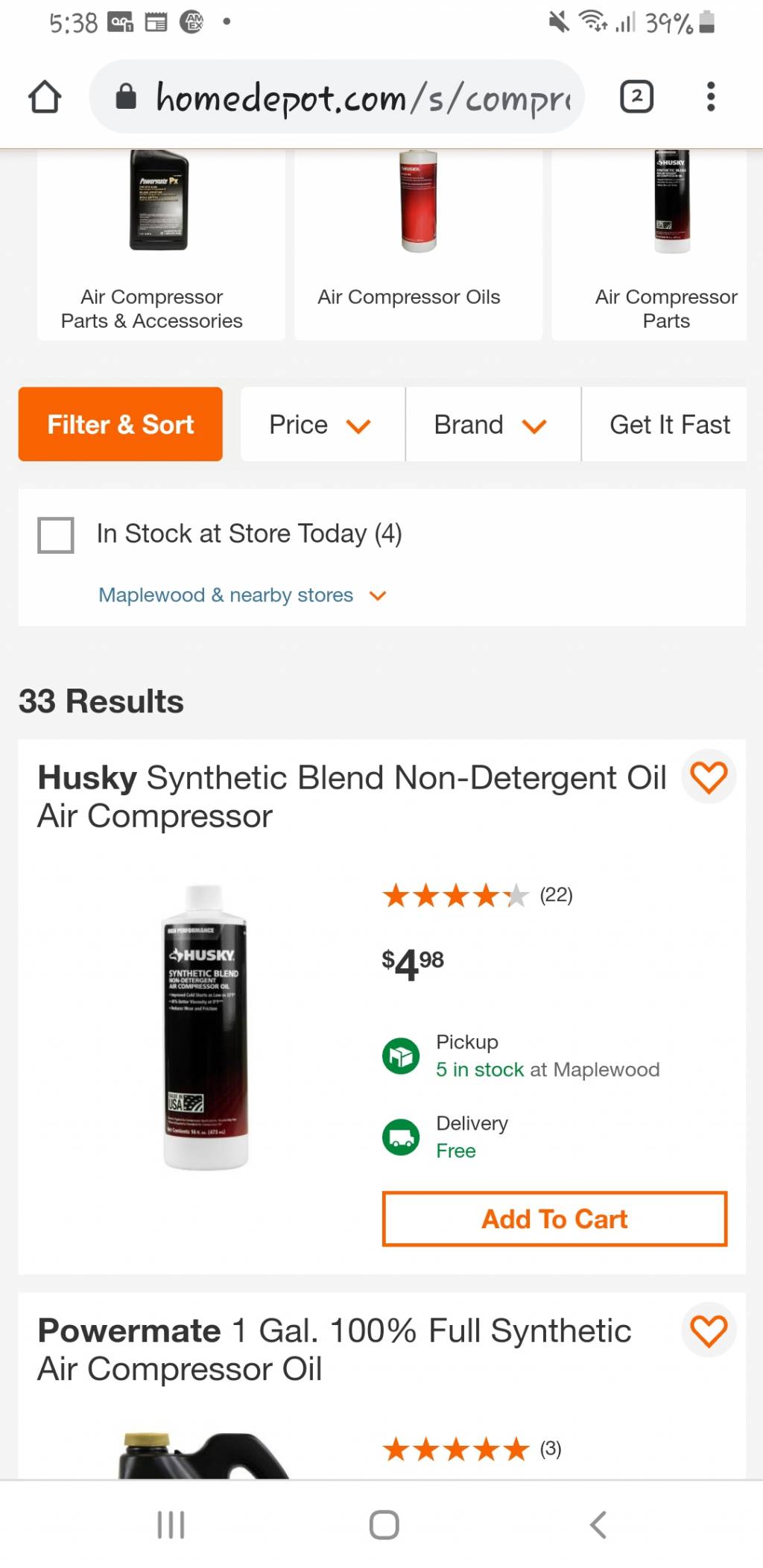Tap the Android recent apps icon
Screen dimensions: 763x1568
pyautogui.click(x=171, y=1525)
